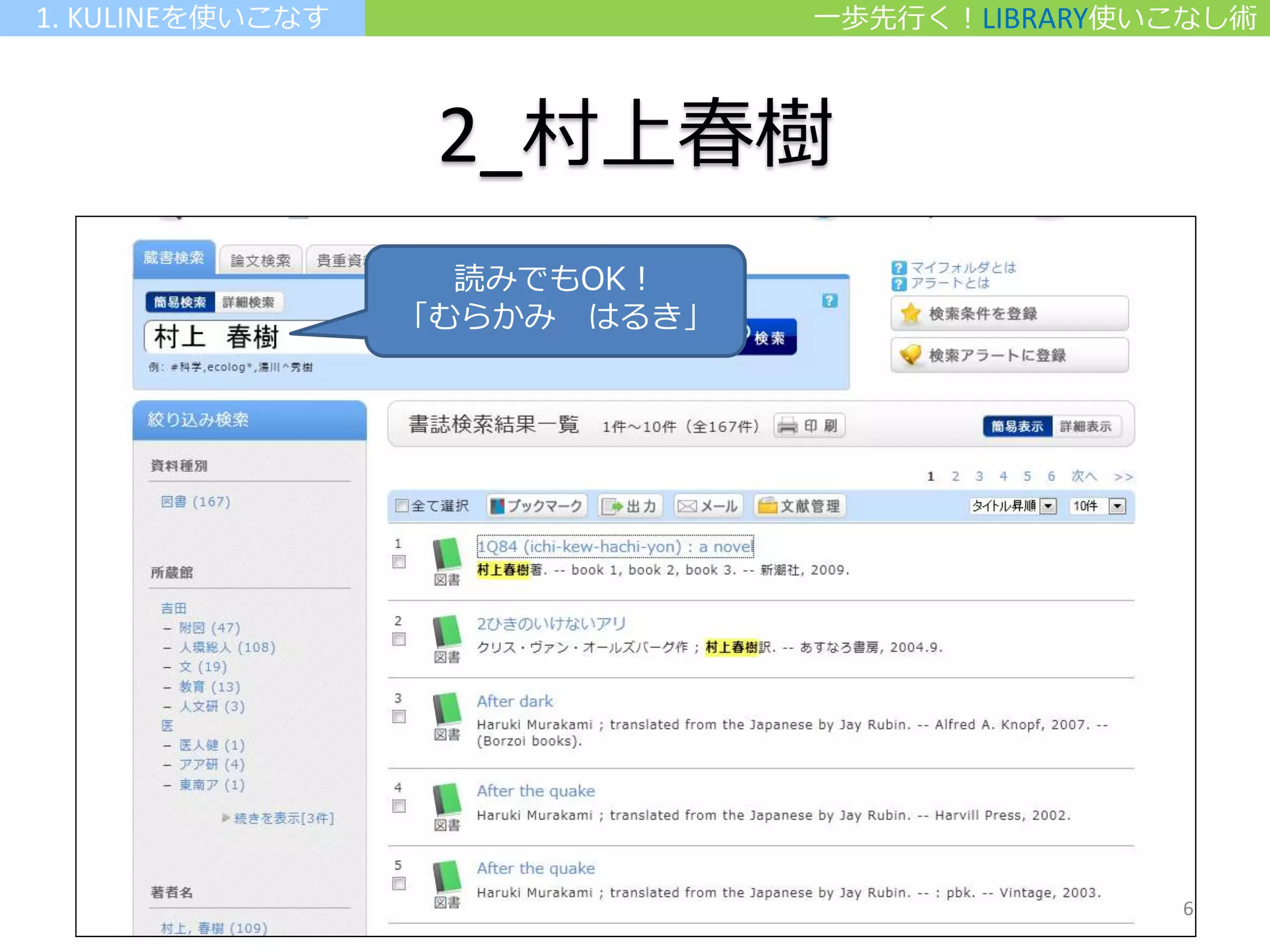Open the 1Q84 (ichi-kew-hachi-yon) title link

click(x=615, y=547)
